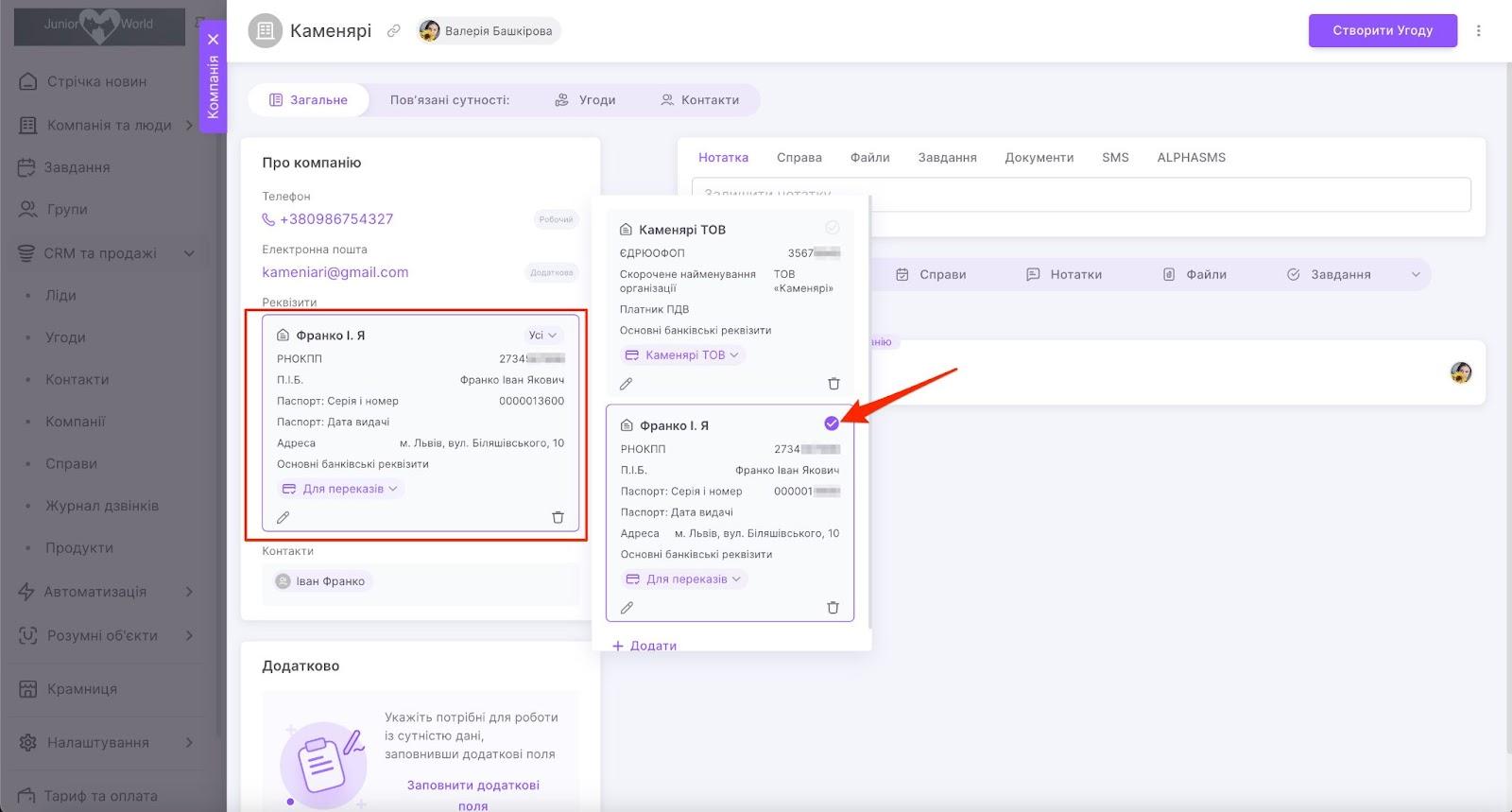
Task: Close the Компанія side panel with X
Action: (x=214, y=40)
